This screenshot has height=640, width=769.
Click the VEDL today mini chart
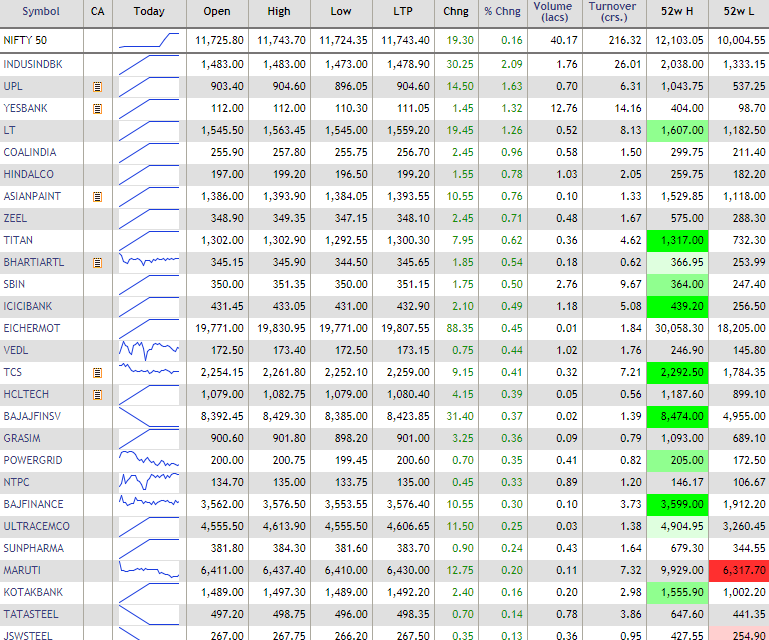coord(148,350)
